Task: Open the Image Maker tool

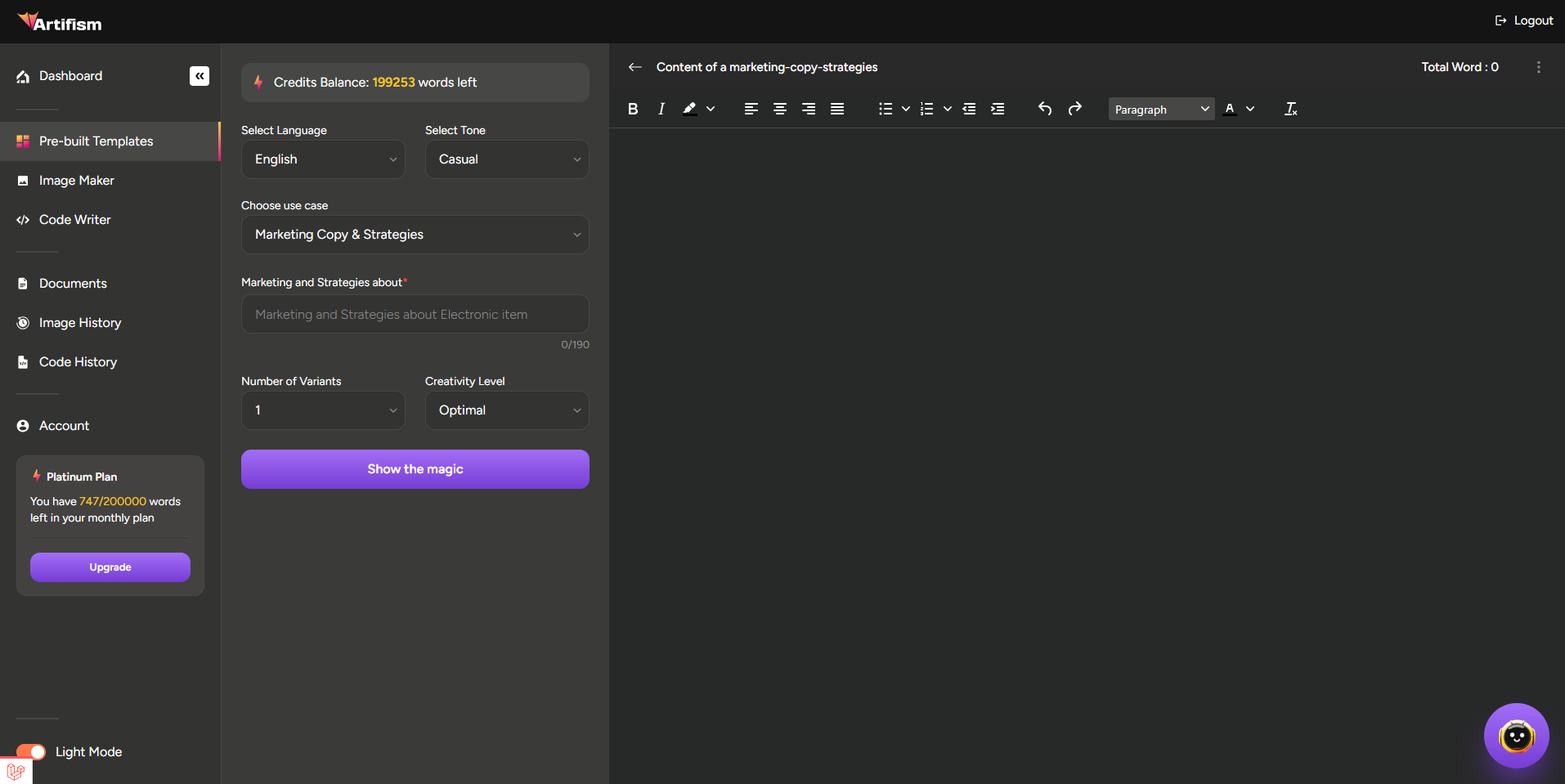Action: [x=77, y=180]
